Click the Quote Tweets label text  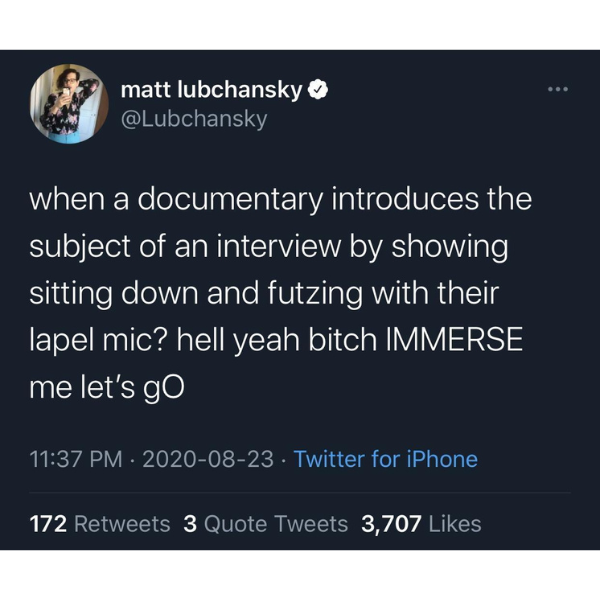click(276, 524)
